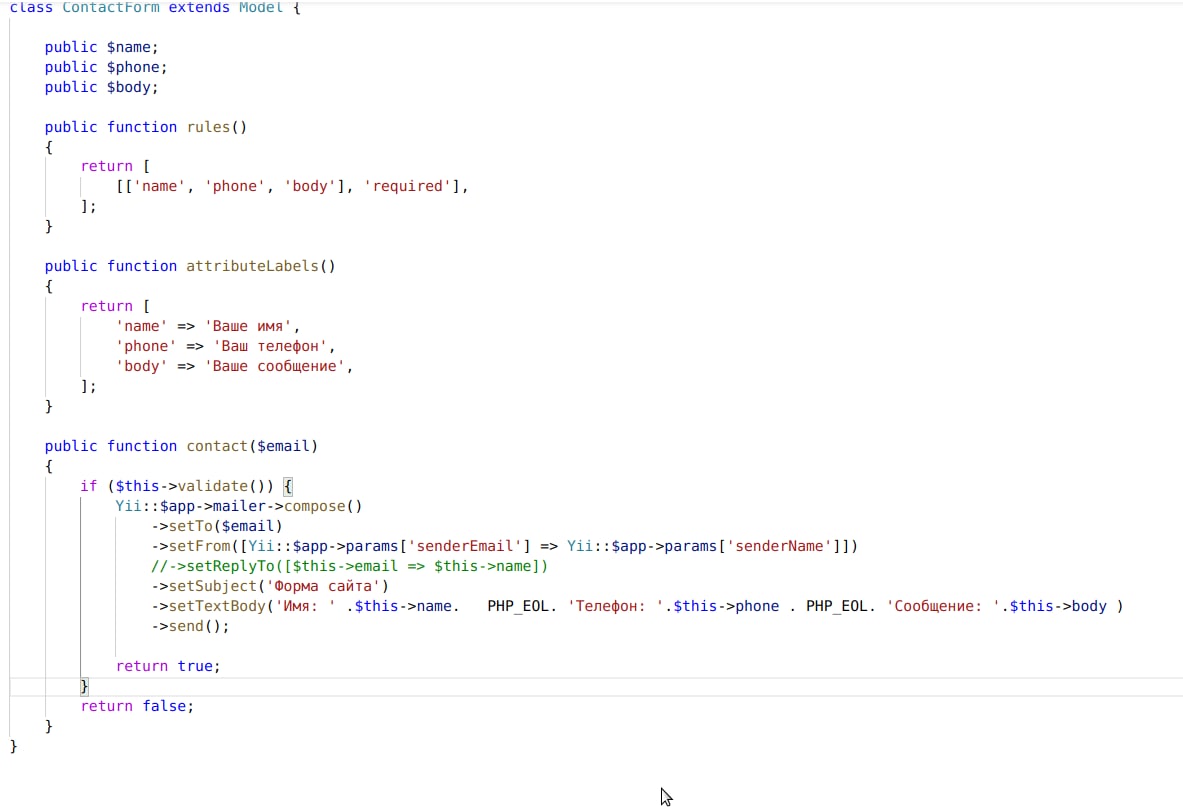The height and width of the screenshot is (808, 1183).
Task: Click the 'Сообщение: ' string in setTextBody
Action: tap(943, 606)
